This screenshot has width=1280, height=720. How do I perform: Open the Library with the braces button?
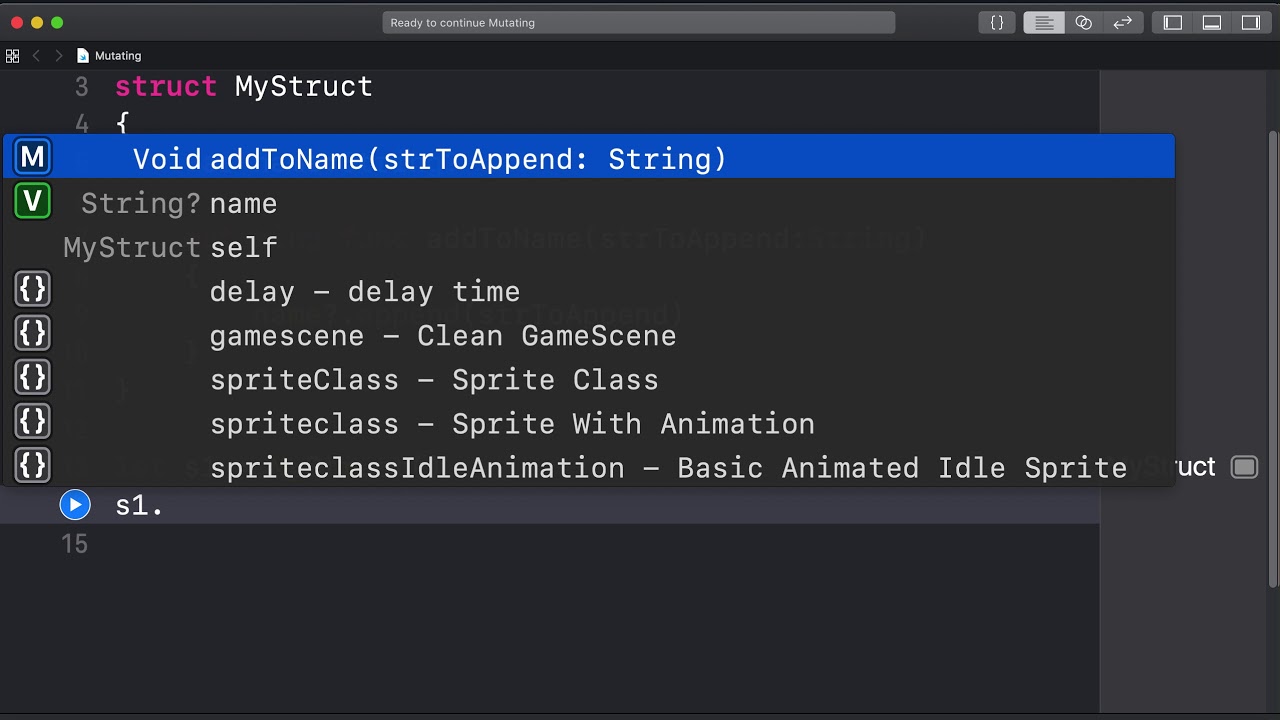click(x=997, y=22)
